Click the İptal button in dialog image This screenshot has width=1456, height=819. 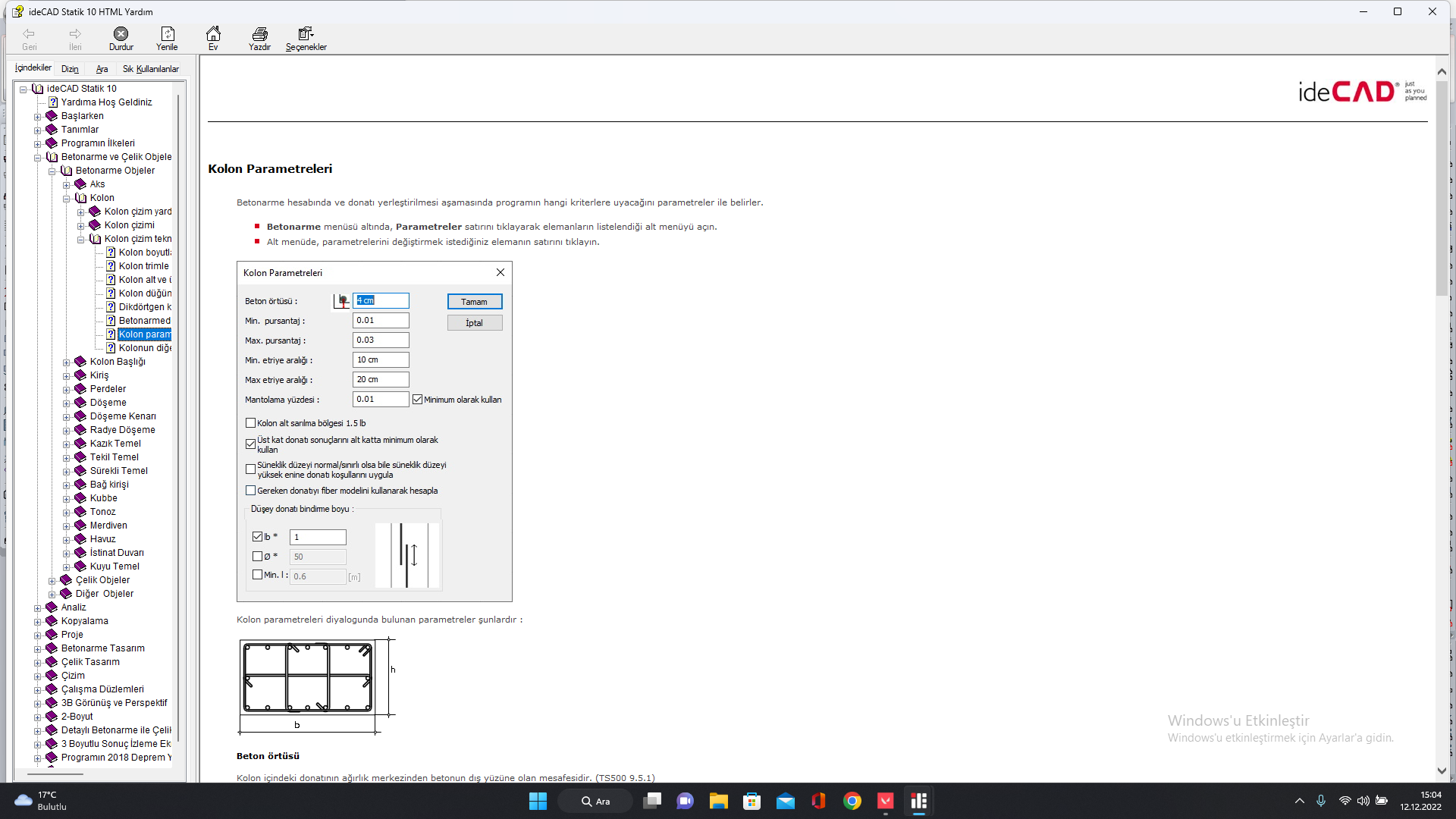coord(475,323)
